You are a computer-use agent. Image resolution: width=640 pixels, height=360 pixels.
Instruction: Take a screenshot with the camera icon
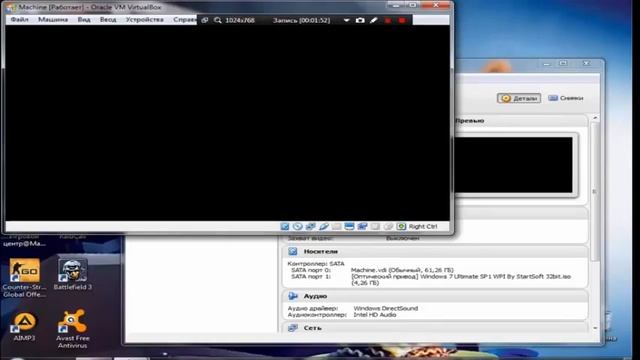[360, 20]
